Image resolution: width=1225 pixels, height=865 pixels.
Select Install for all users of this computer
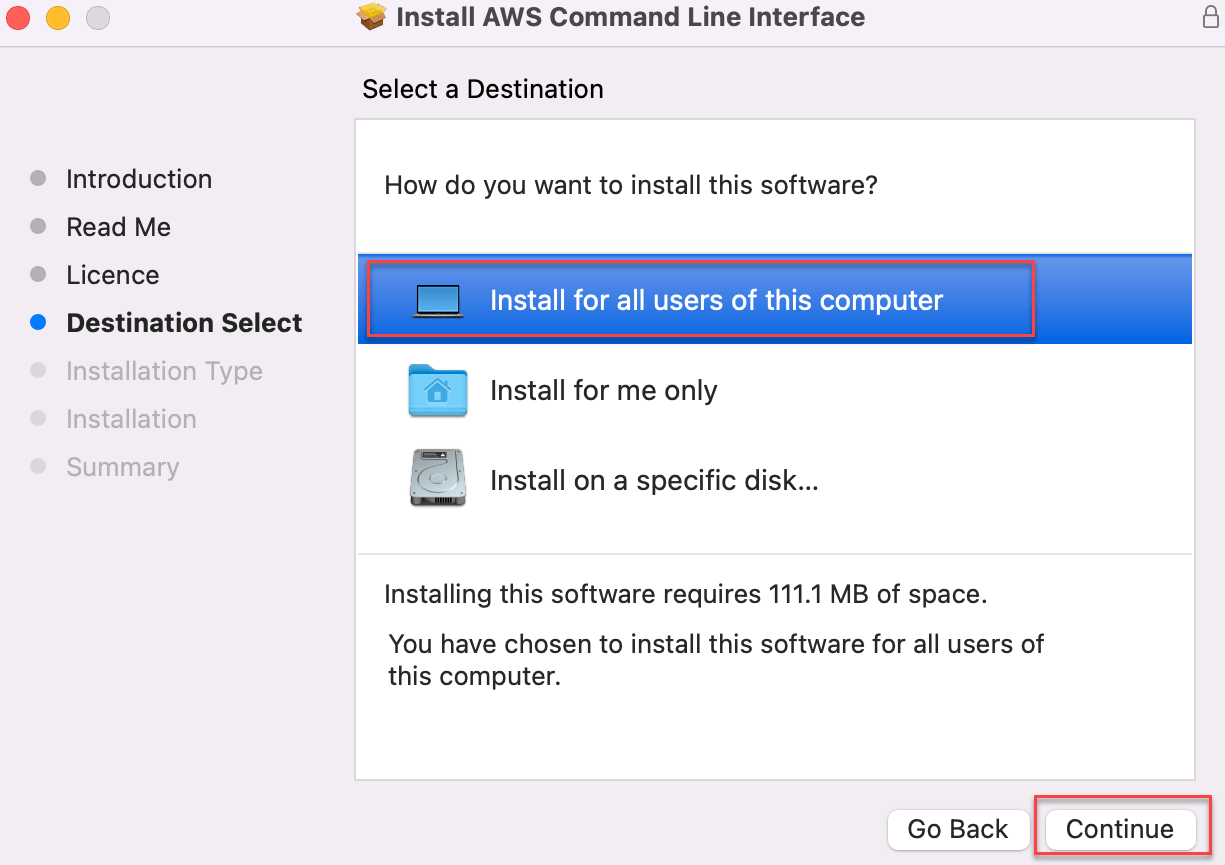(x=716, y=301)
